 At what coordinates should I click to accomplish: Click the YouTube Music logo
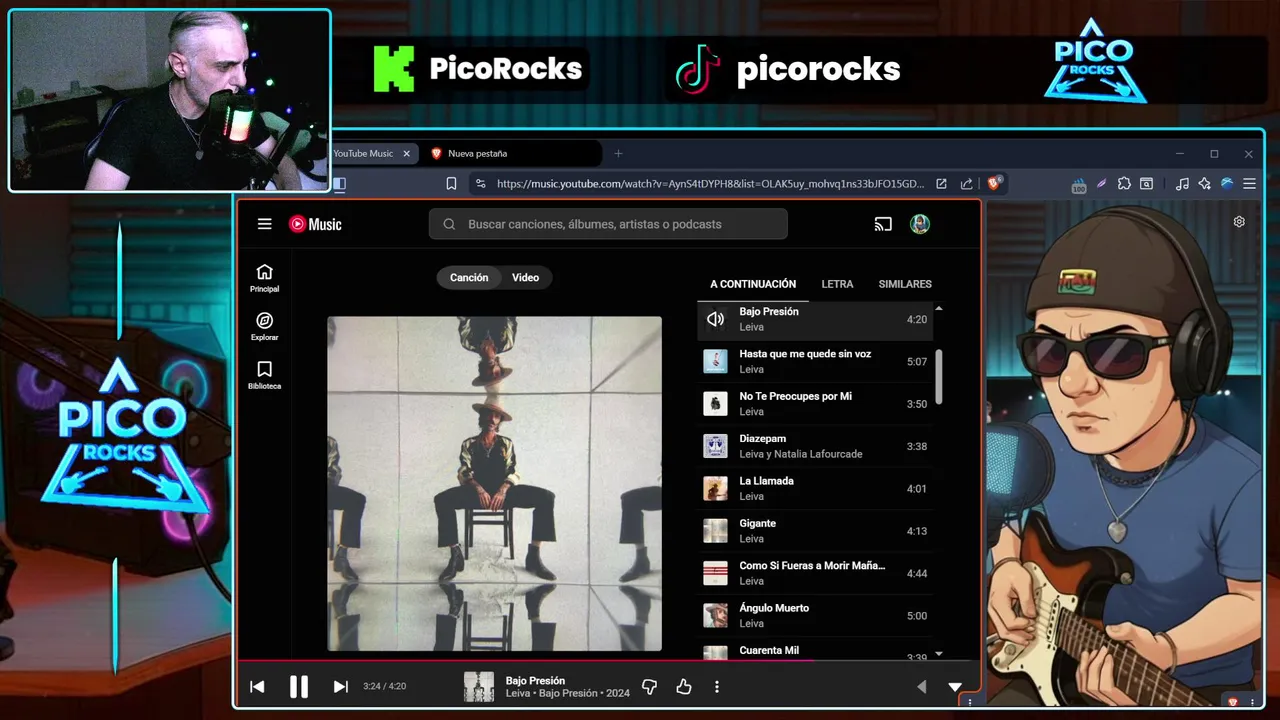[x=315, y=224]
